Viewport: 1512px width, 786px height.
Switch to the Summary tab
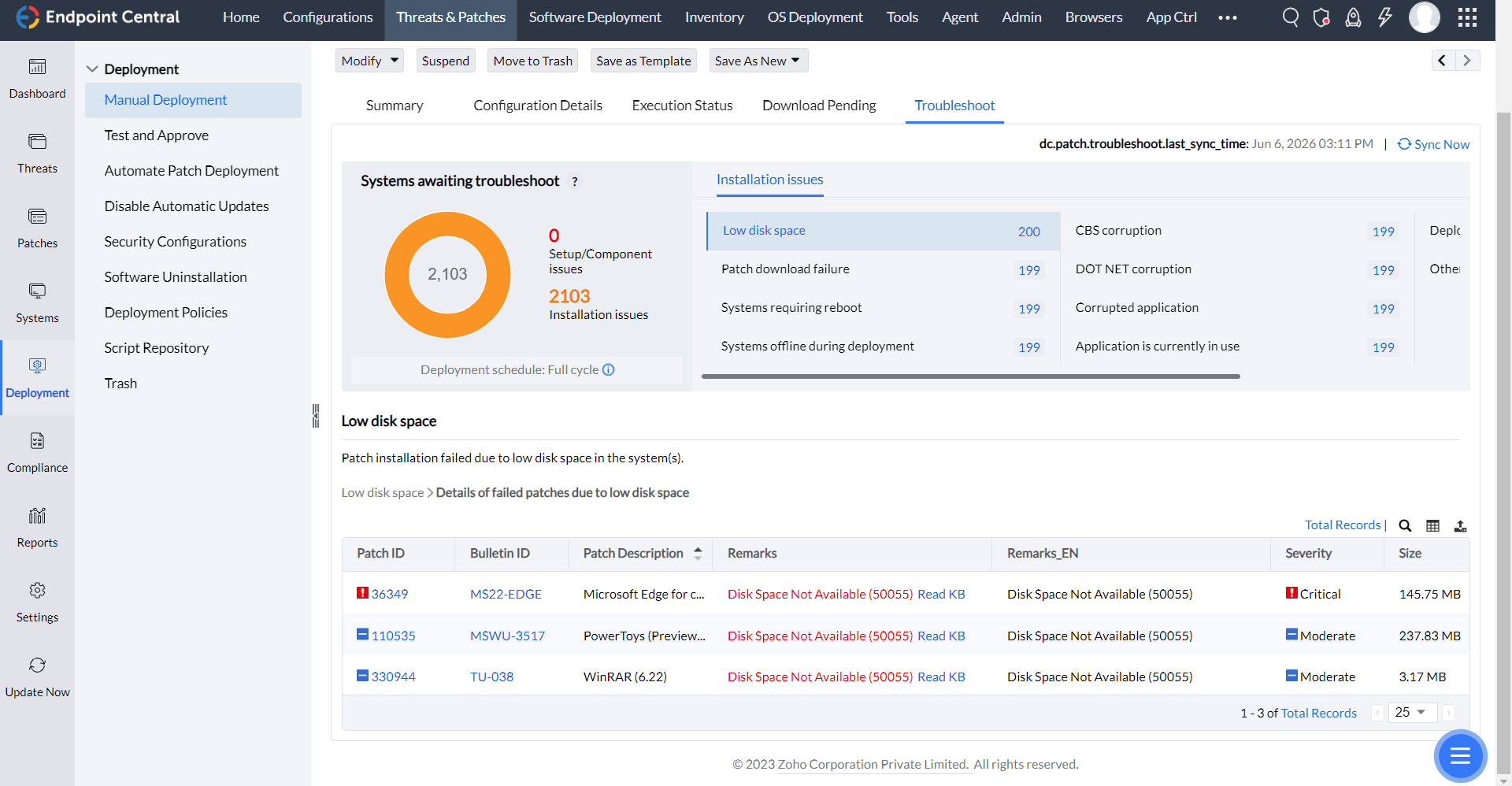394,105
